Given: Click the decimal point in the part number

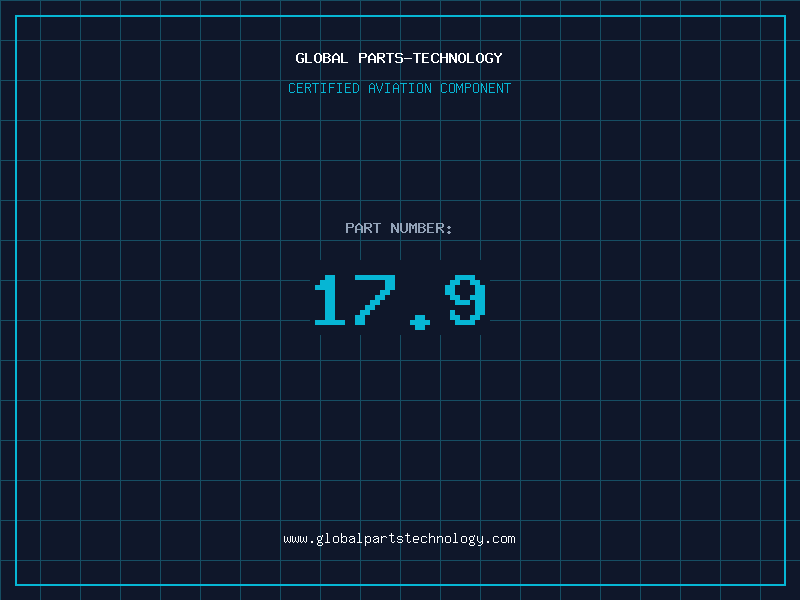Looking at the screenshot, I should (x=419, y=321).
